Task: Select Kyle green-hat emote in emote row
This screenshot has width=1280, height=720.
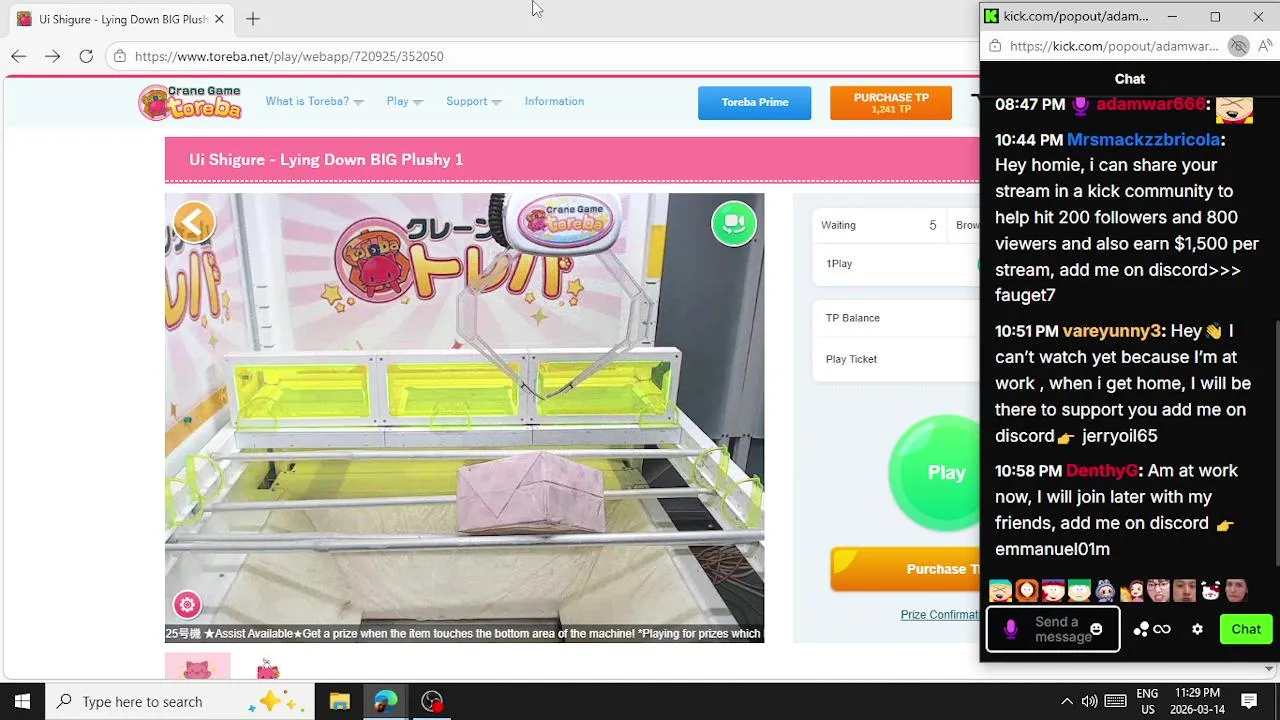Action: tap(1079, 590)
